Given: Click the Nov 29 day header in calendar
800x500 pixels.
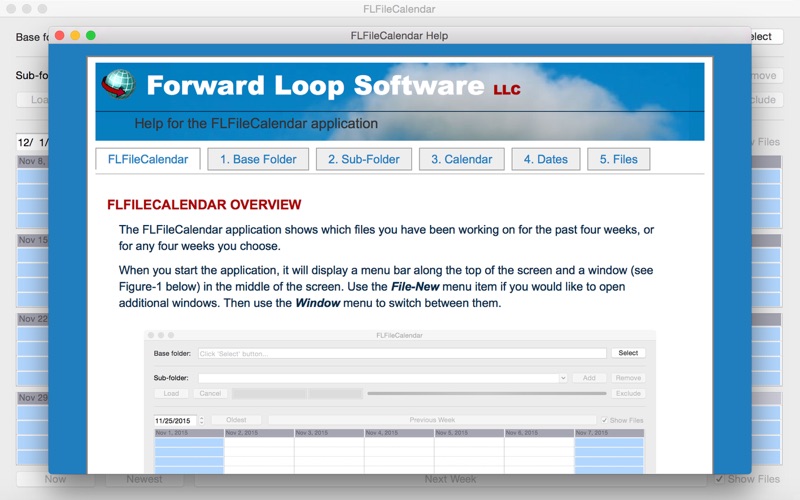Looking at the screenshot, I should coord(33,397).
